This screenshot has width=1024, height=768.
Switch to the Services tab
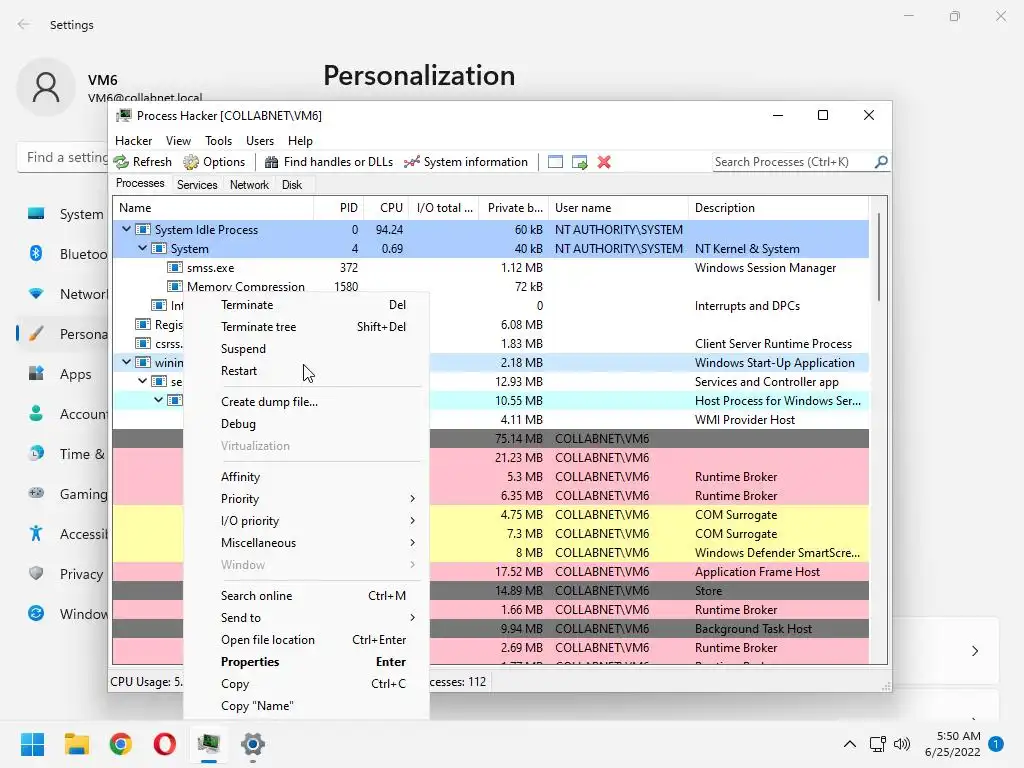(197, 185)
